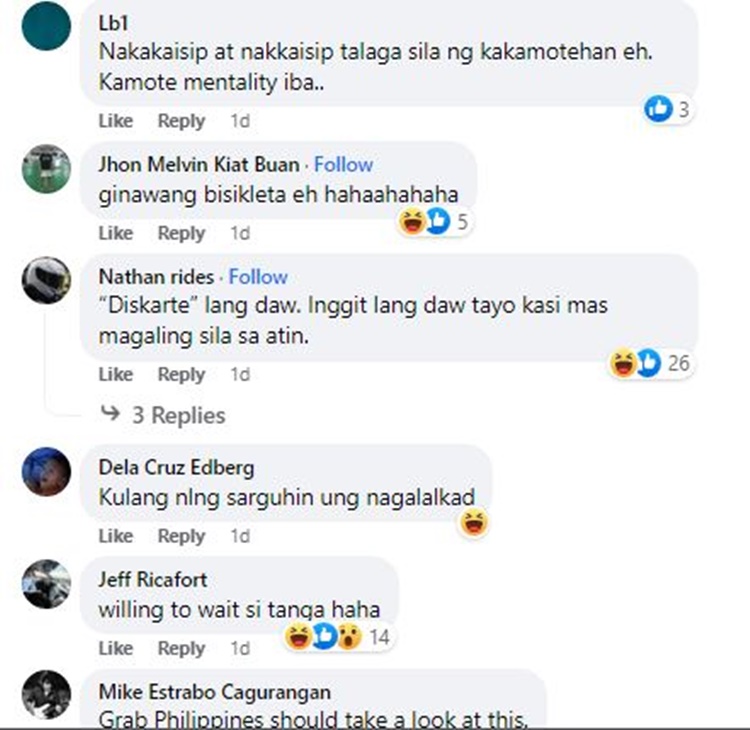Open the 26 reactions on Nathan rides' comment
The height and width of the screenshot is (730, 750).
tap(650, 363)
